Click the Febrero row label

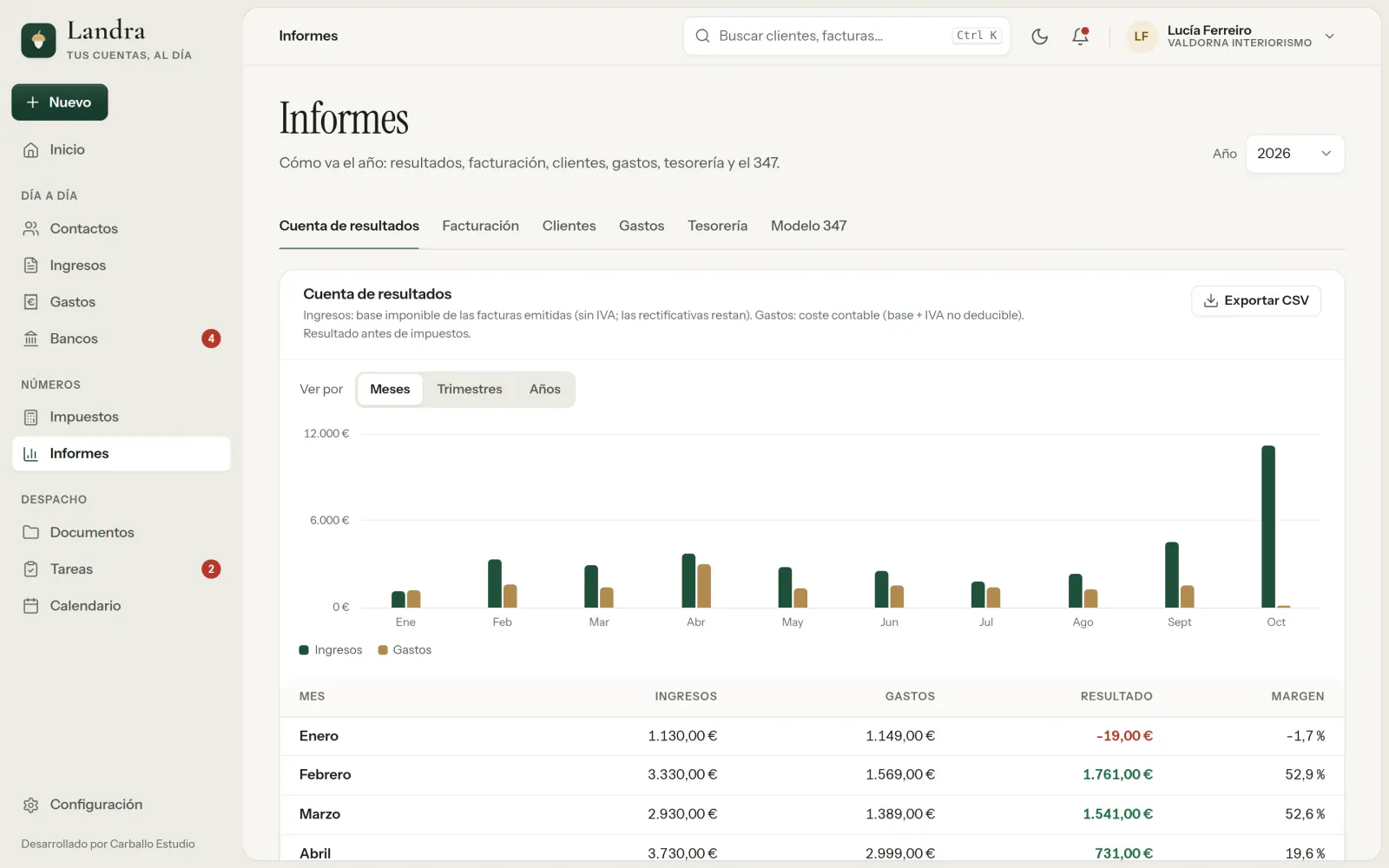point(326,775)
